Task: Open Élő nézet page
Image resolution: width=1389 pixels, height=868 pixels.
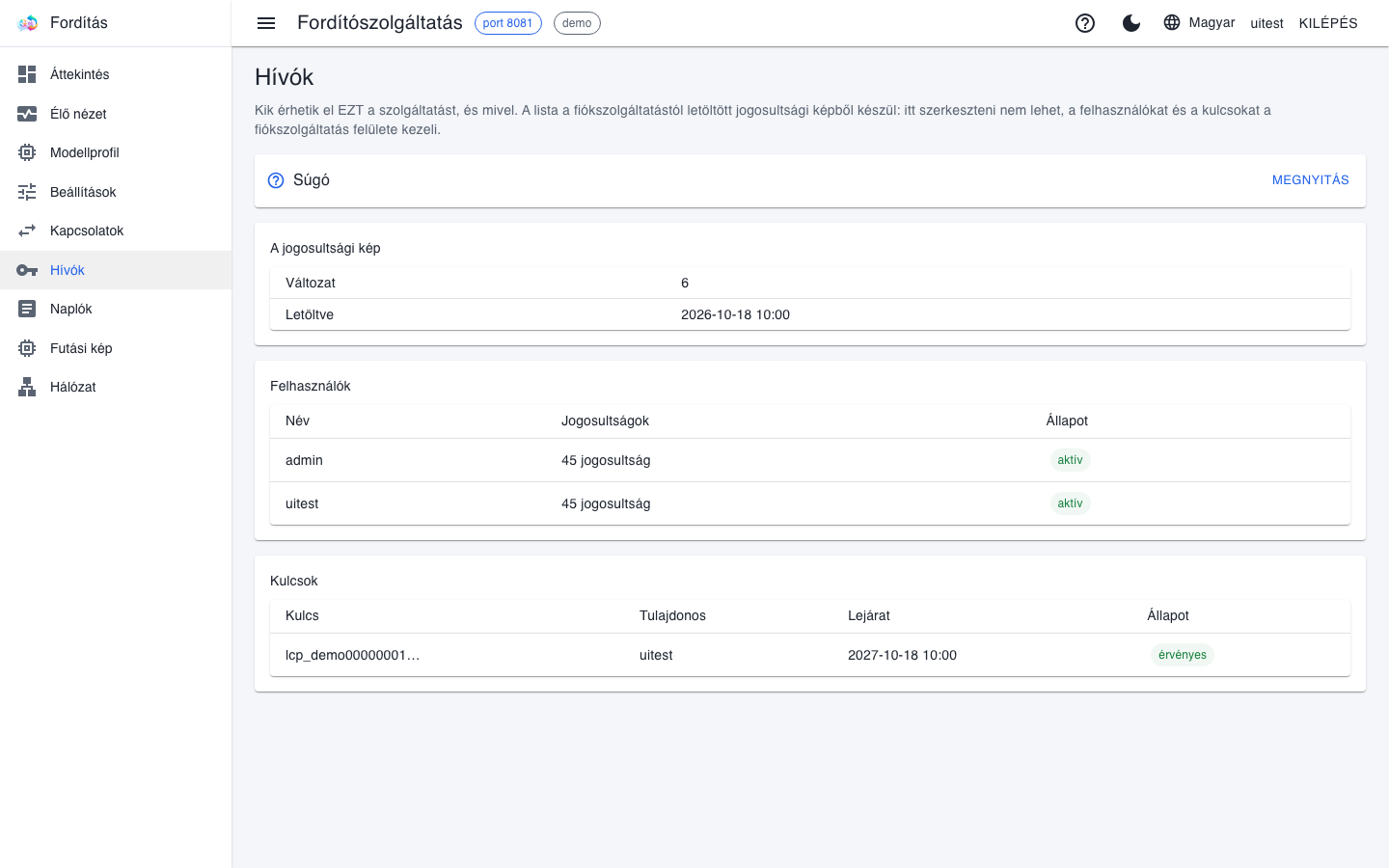Action: tap(116, 114)
